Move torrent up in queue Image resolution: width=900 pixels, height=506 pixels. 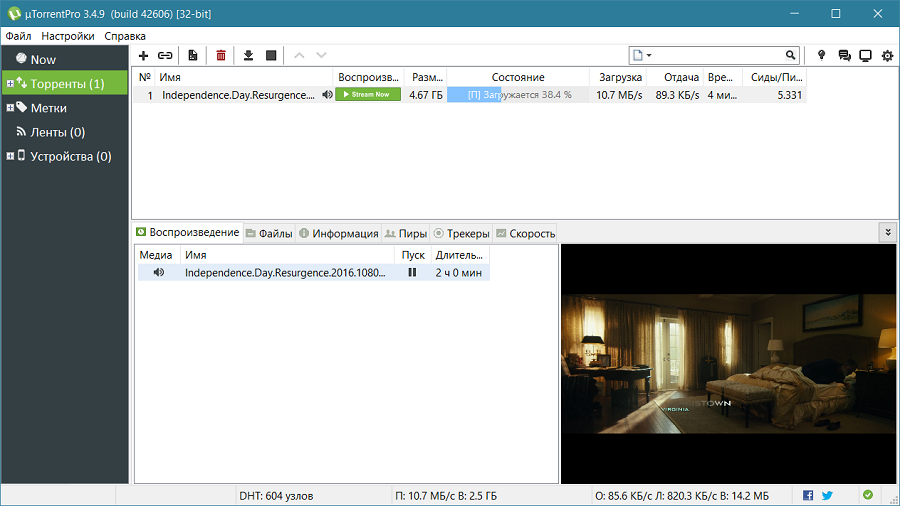point(299,56)
